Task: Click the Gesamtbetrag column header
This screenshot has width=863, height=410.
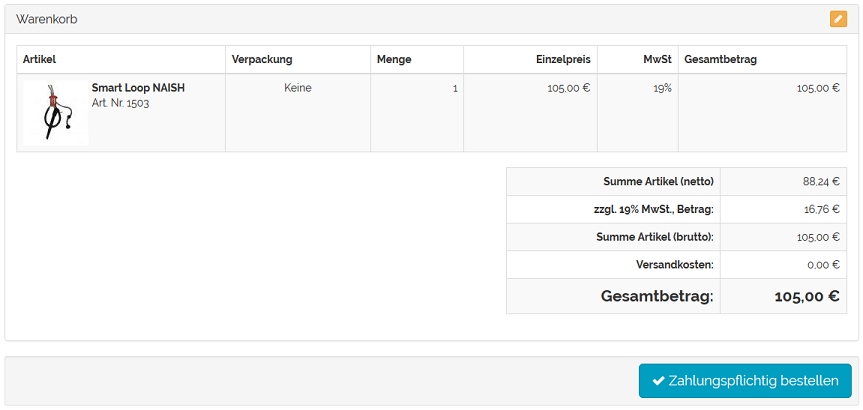Action: click(720, 60)
